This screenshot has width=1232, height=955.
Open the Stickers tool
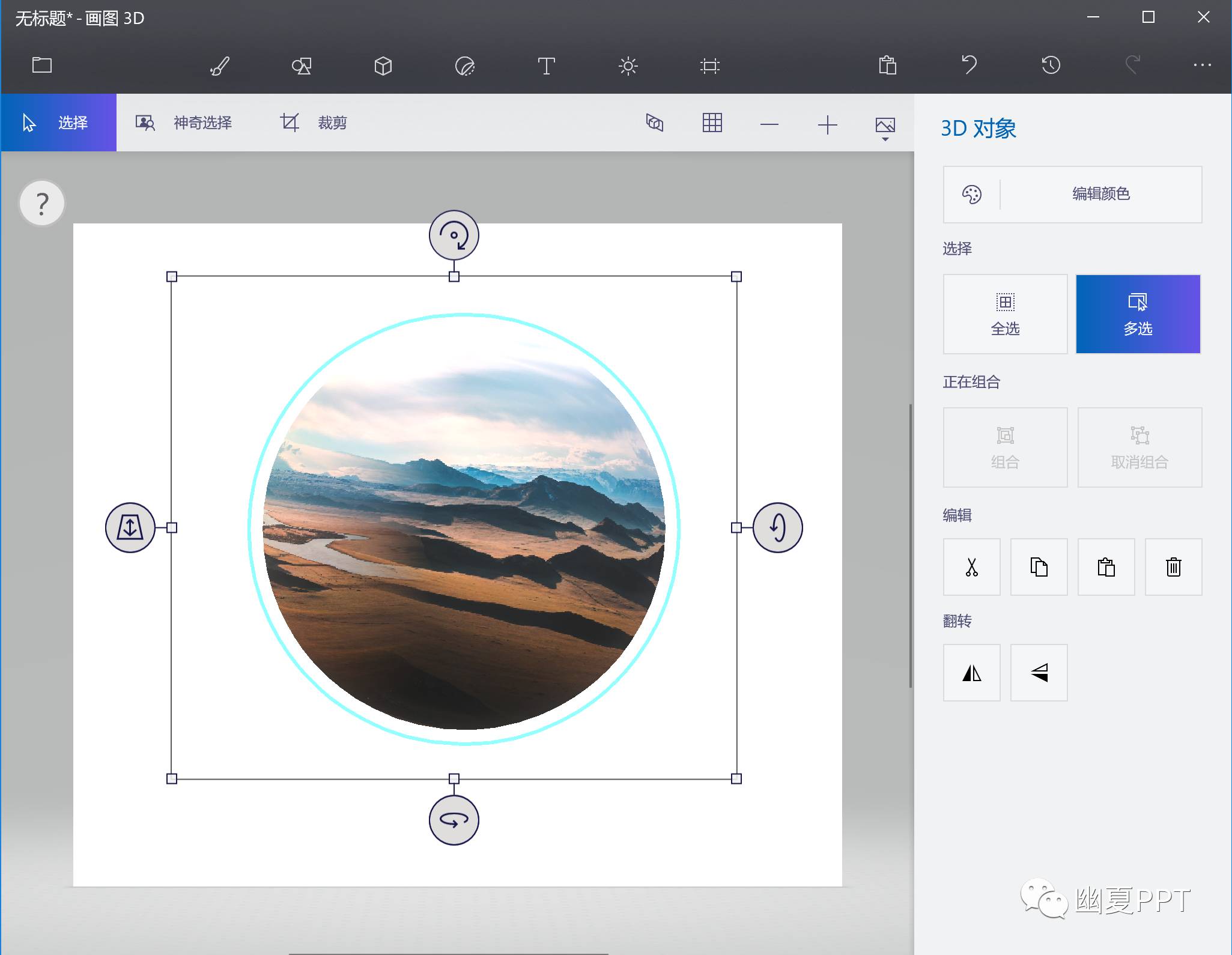click(x=464, y=65)
